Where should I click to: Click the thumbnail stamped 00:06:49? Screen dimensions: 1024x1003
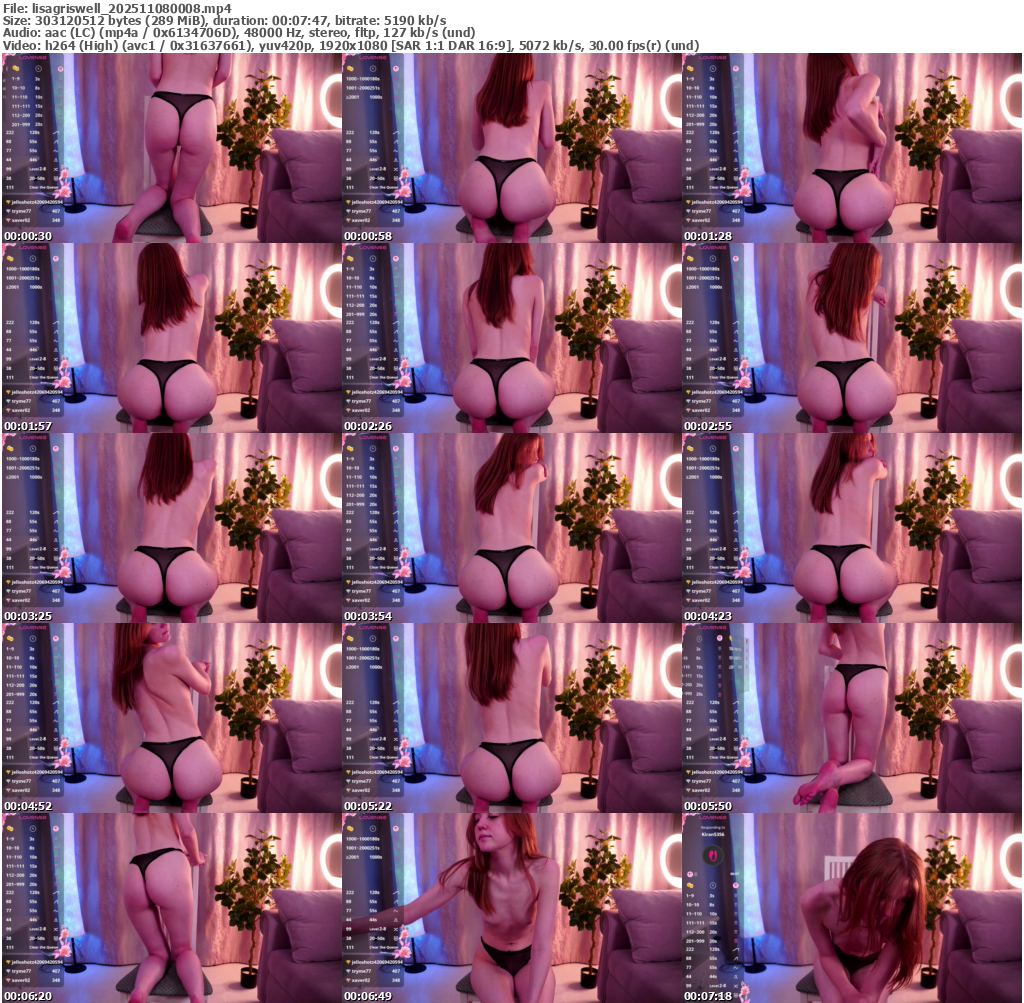(512, 908)
